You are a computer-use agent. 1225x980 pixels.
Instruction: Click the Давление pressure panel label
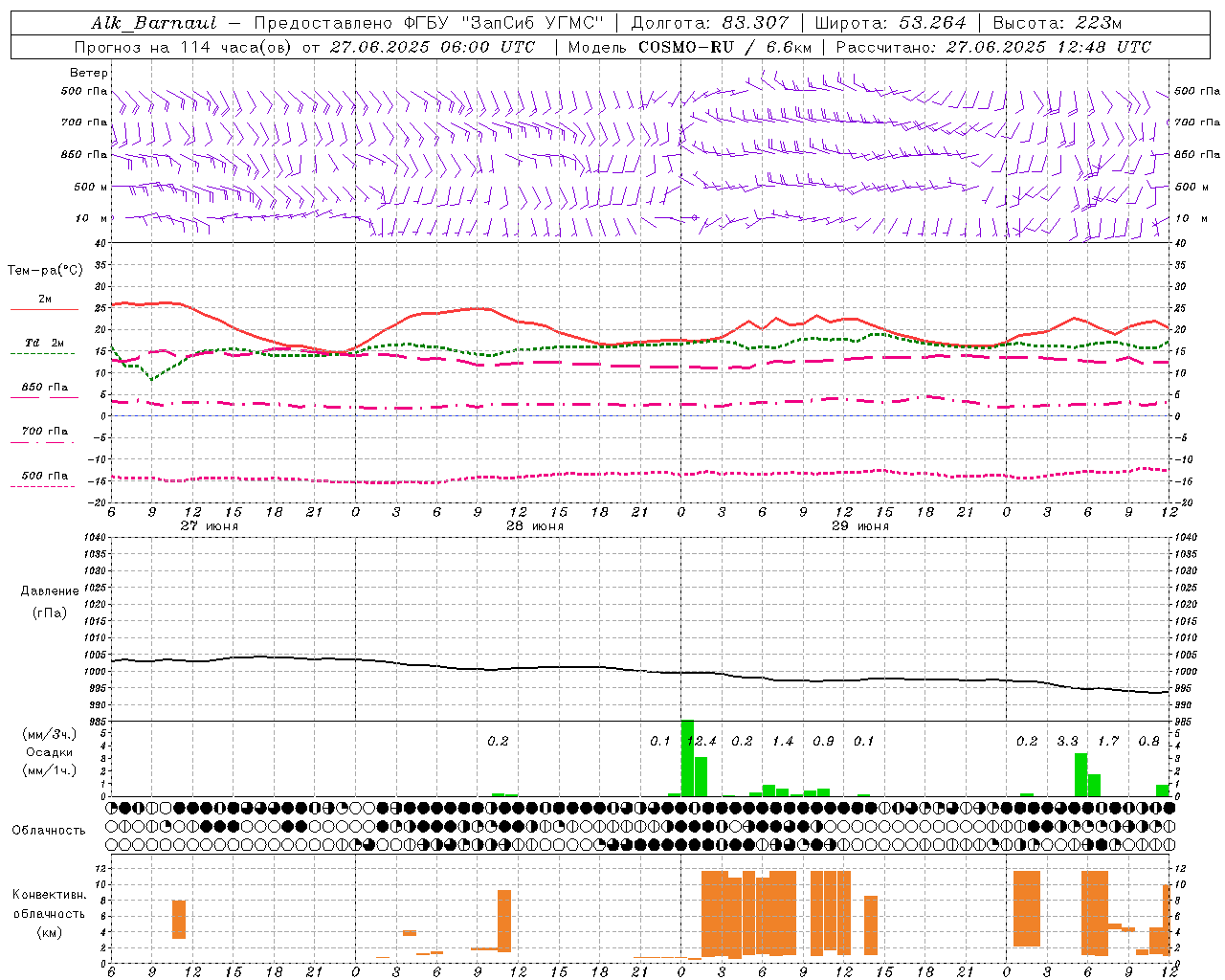49,591
